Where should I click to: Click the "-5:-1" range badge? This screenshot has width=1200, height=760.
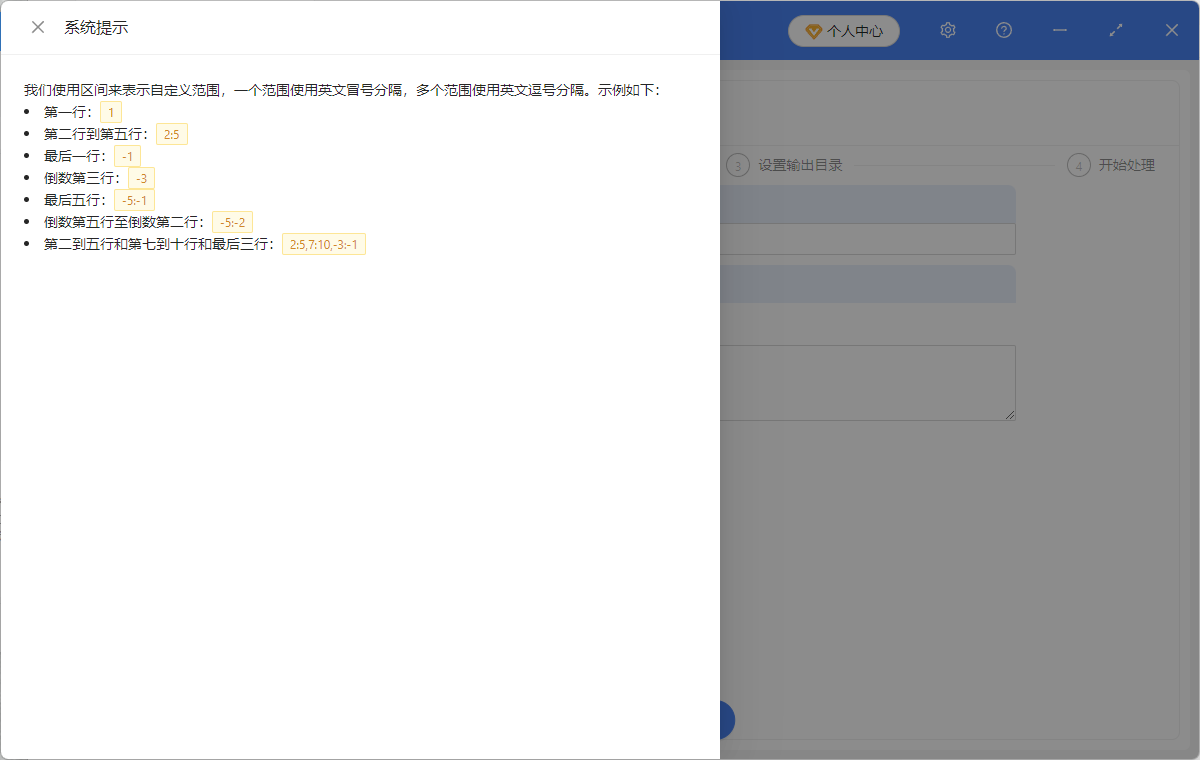[134, 199]
